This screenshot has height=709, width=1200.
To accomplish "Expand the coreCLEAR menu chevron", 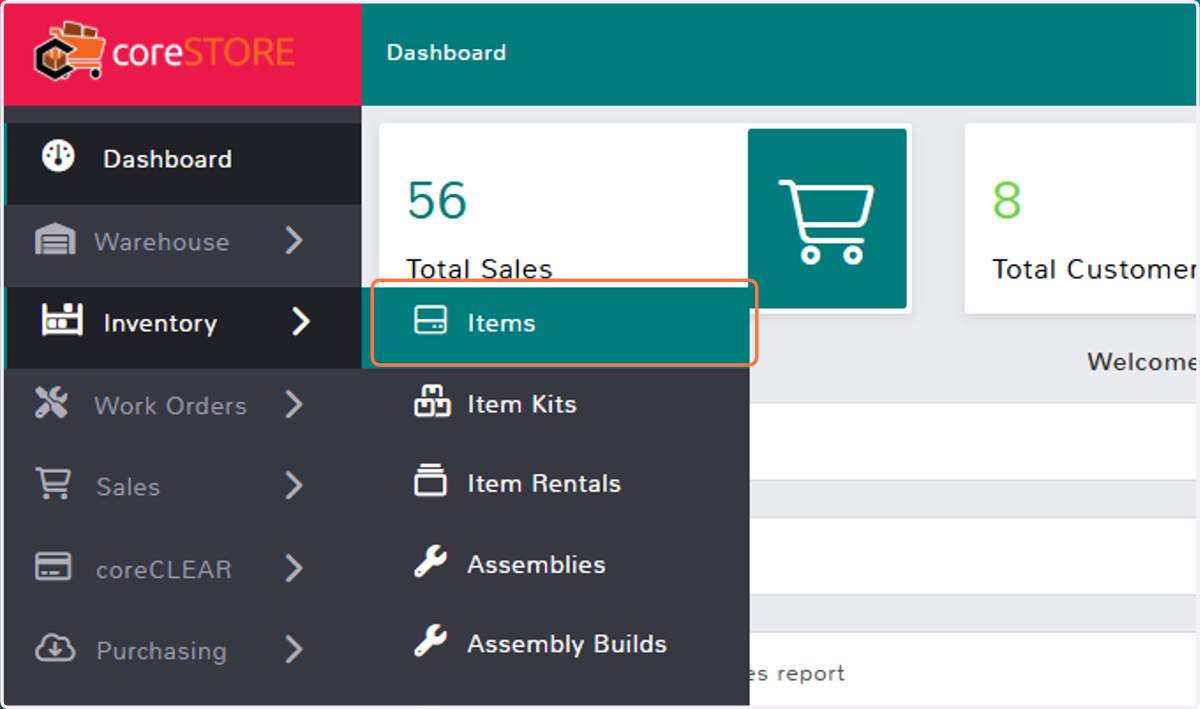I will (293, 568).
